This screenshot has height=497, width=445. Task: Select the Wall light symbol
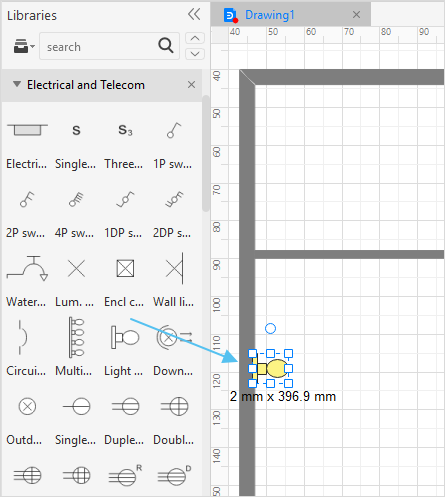click(174, 268)
